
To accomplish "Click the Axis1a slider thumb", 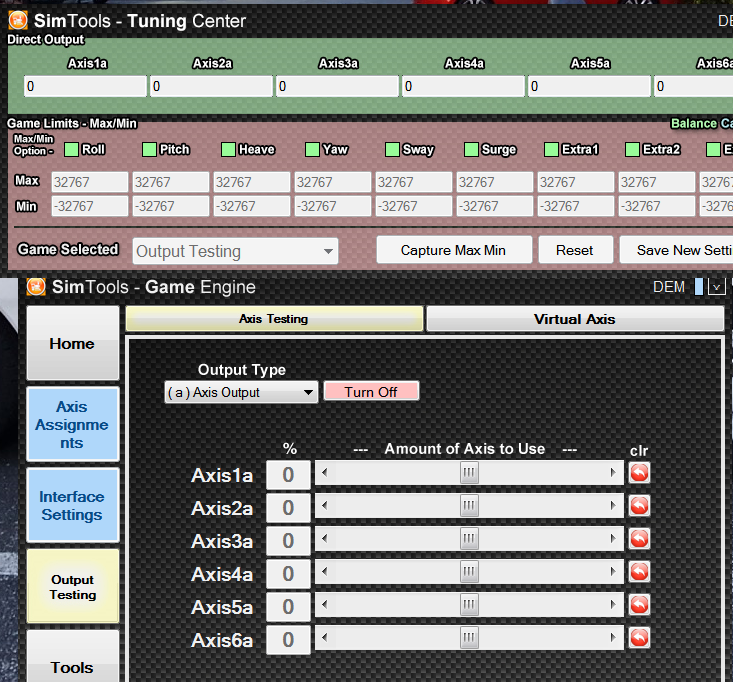I will [469, 473].
